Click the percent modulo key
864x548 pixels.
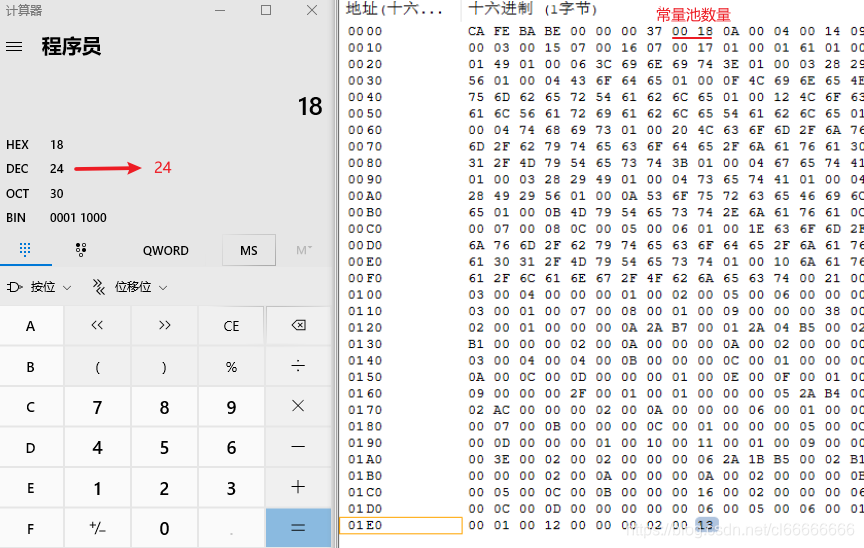[x=231, y=367]
